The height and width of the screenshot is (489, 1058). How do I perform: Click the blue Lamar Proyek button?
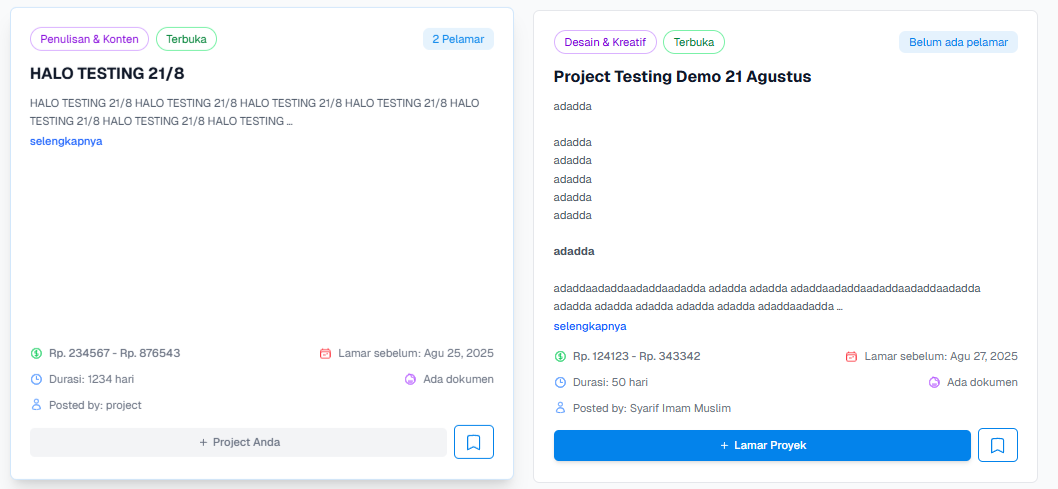pyautogui.click(x=762, y=445)
